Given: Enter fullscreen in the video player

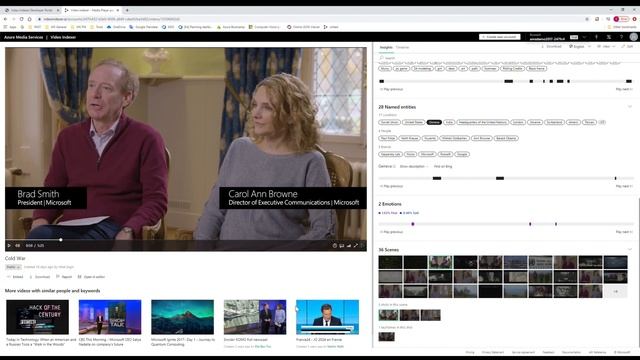Looking at the screenshot, I should 356,245.
